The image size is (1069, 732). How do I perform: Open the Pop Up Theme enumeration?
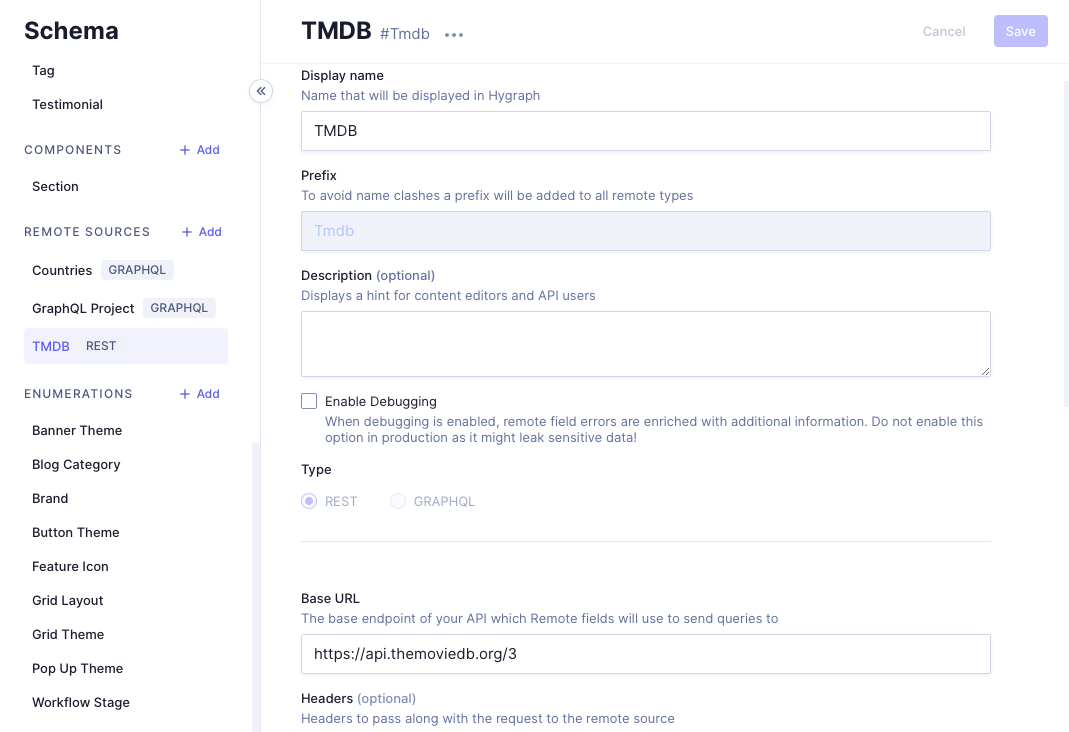[x=78, y=669]
